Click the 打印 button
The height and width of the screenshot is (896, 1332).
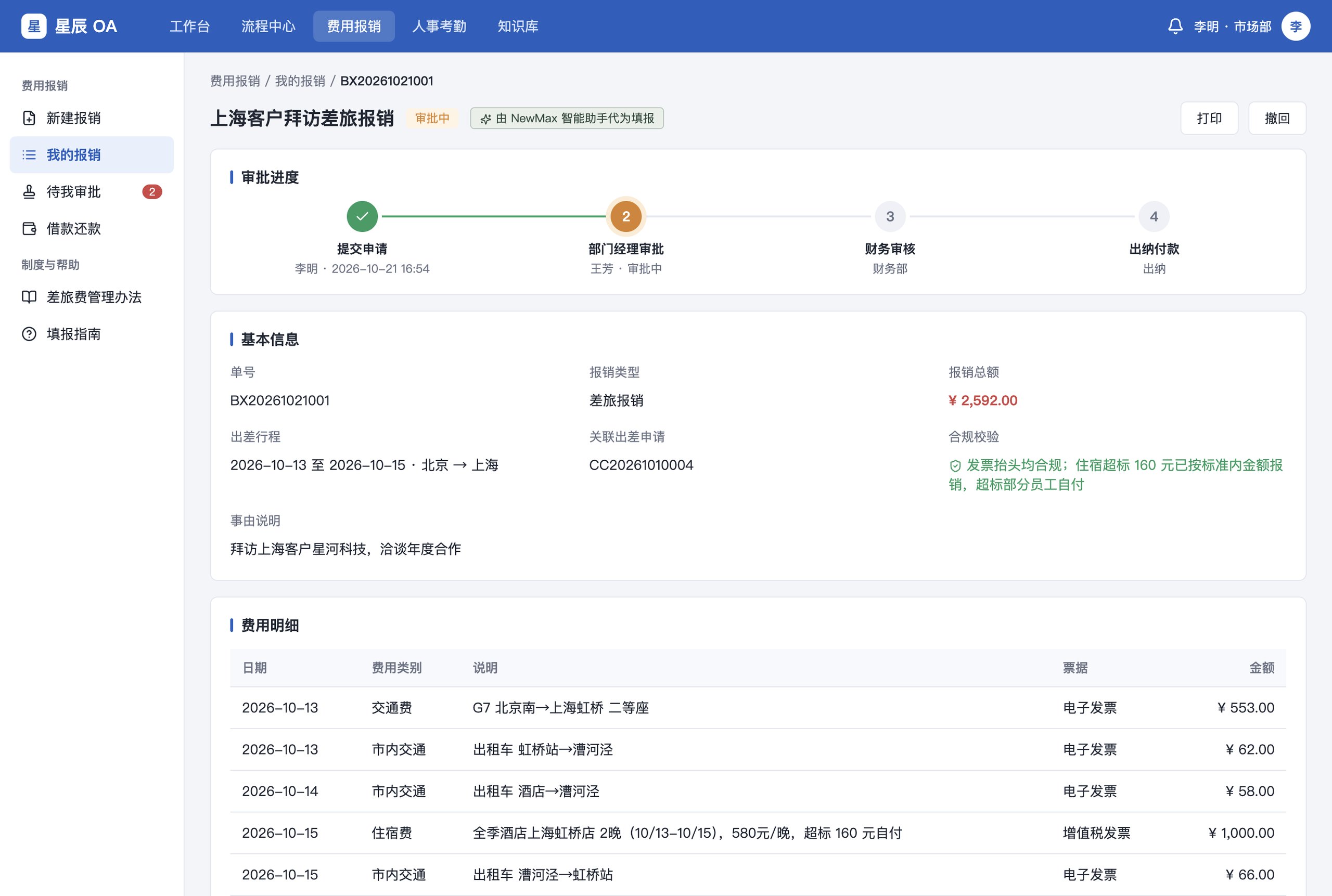tap(1209, 118)
